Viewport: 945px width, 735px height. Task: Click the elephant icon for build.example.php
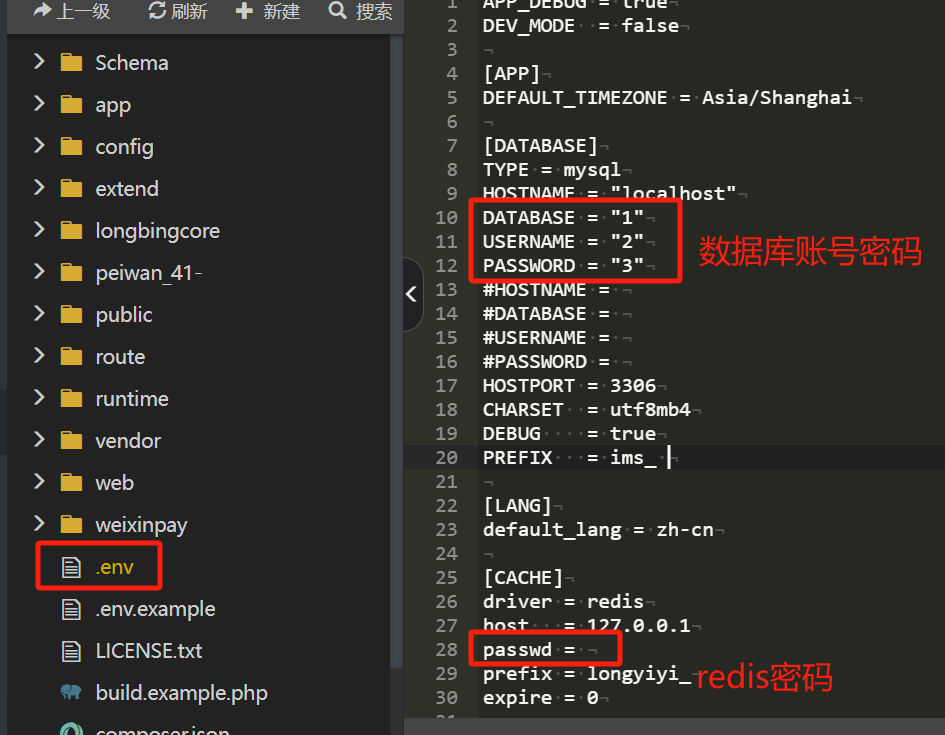(71, 693)
